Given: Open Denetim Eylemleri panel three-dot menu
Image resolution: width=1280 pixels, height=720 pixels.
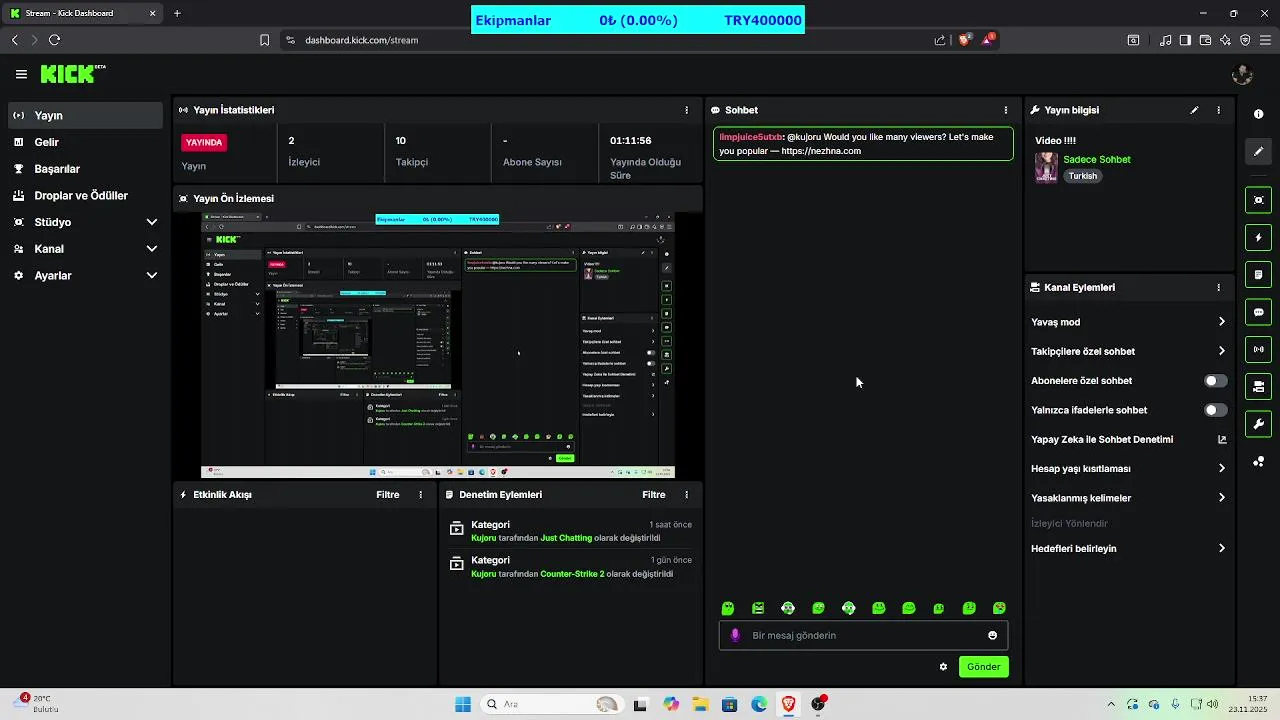Looking at the screenshot, I should 686,495.
